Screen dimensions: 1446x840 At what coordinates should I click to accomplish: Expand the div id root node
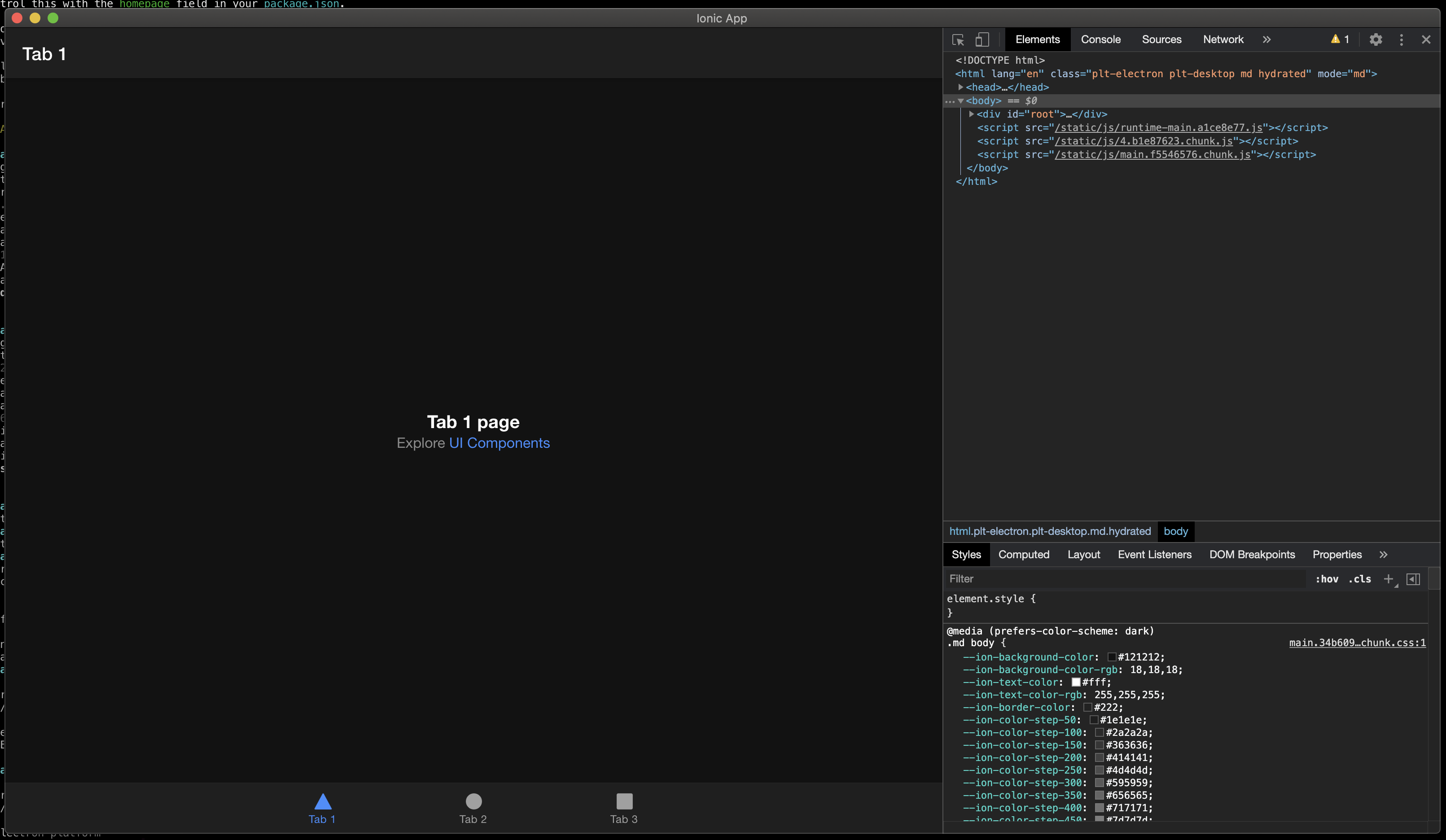971,114
